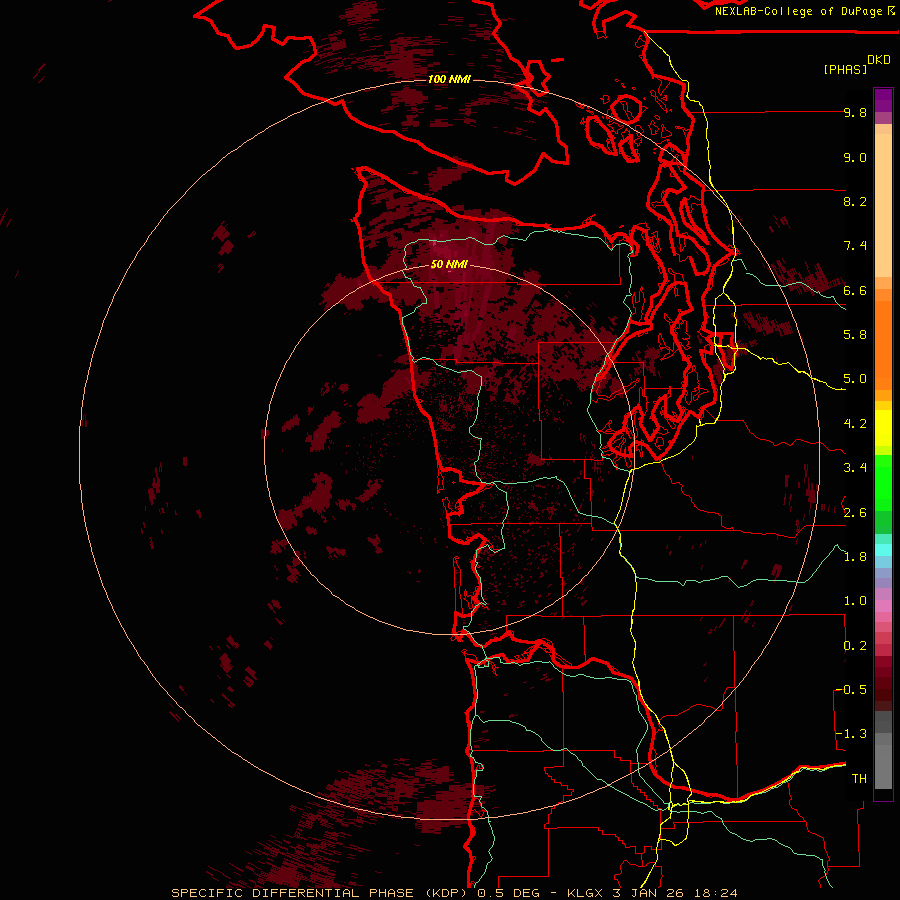Viewport: 900px width, 900px height.
Task: Pick the purple segment atop the color bar
Action: tap(883, 100)
